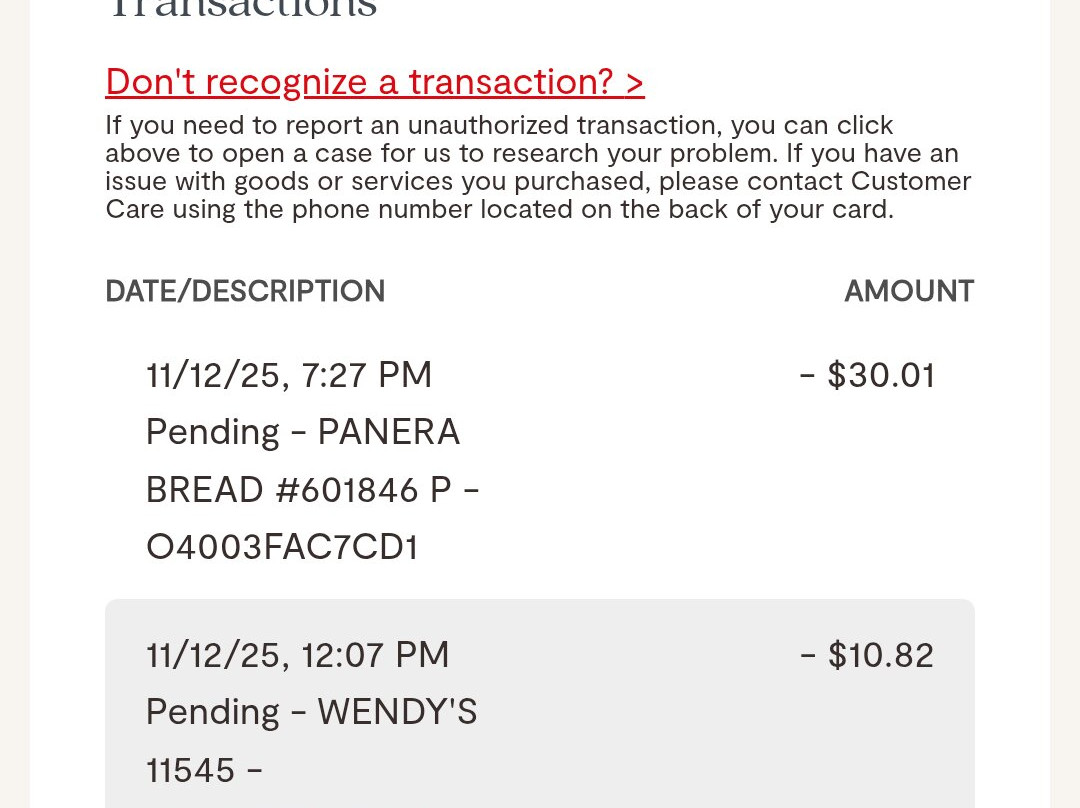Click the partially visible Transactions heading
The height and width of the screenshot is (808, 1080).
pyautogui.click(x=242, y=8)
